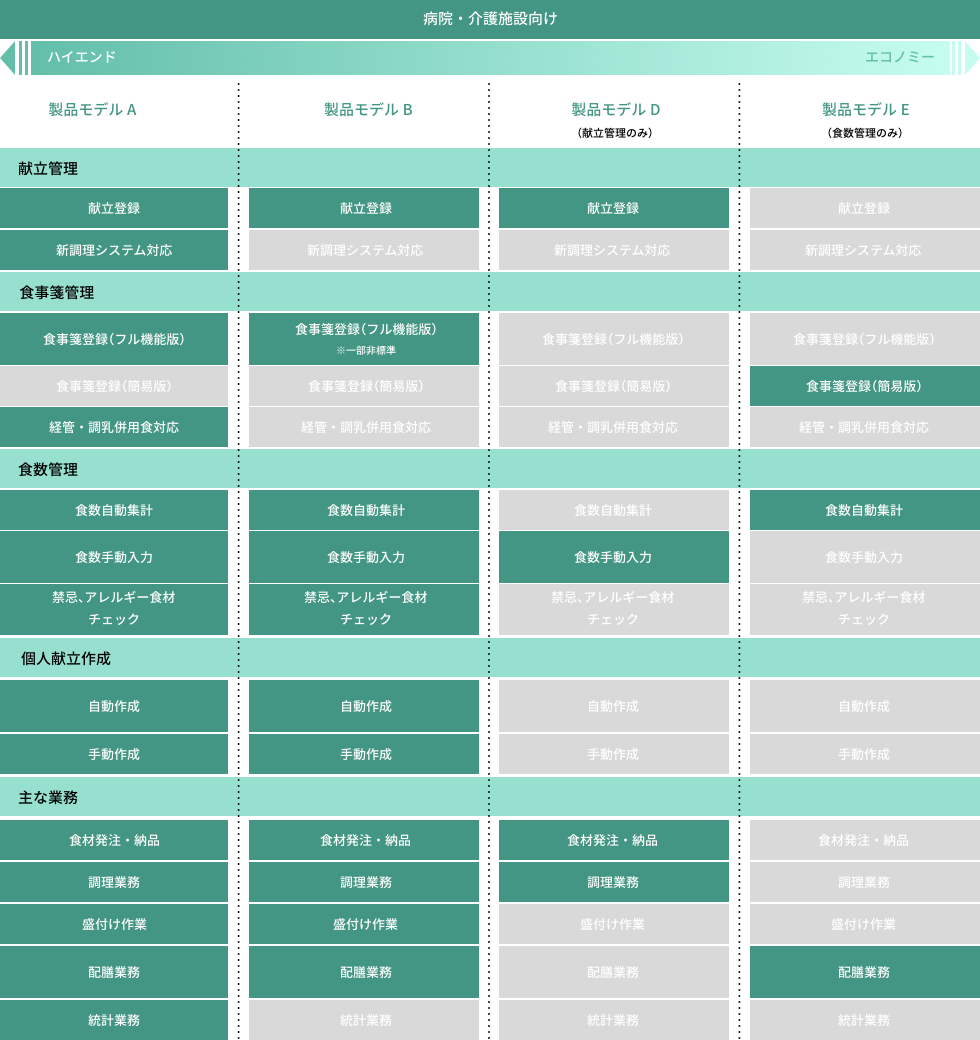
Task: Select the 病院・介護施設向け header tab
Action: (x=490, y=19)
